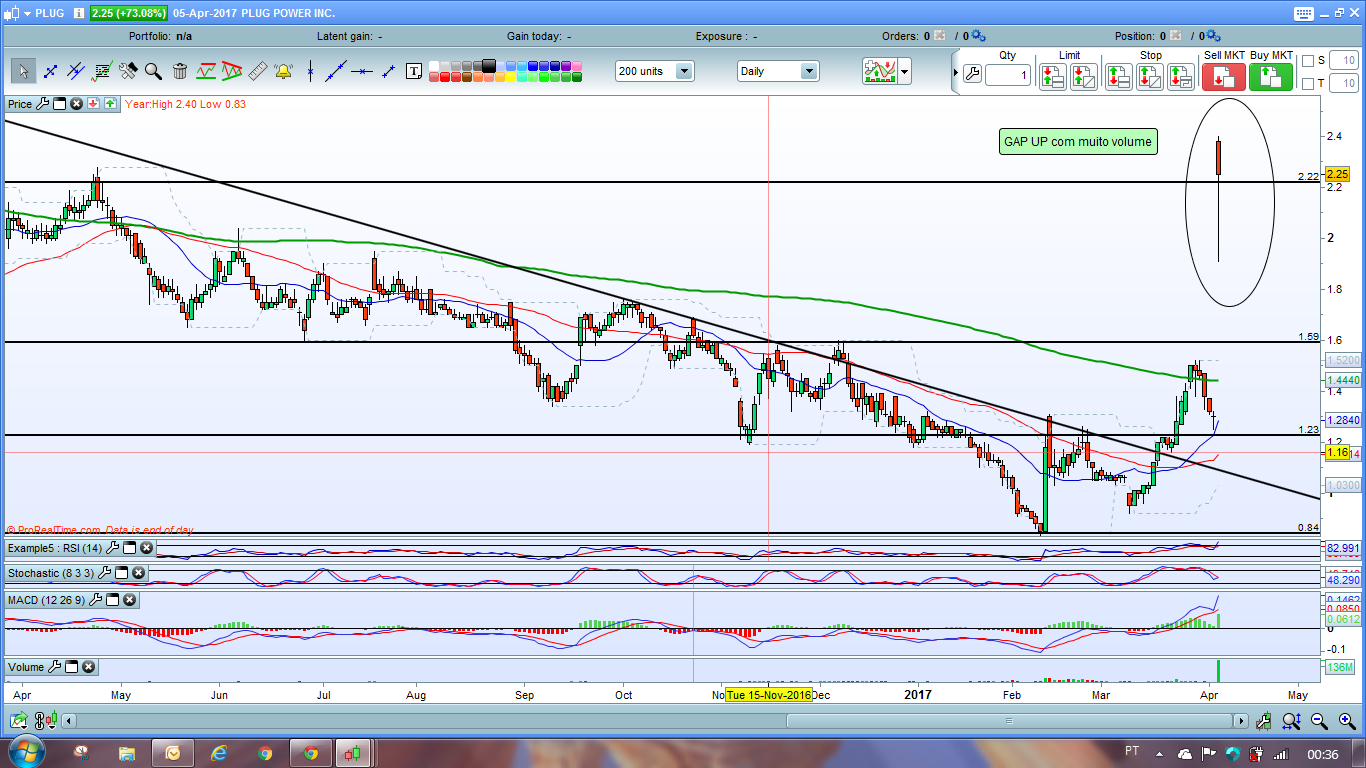The width and height of the screenshot is (1366, 768).
Task: Click the Sell MKT button
Action: 1223,77
